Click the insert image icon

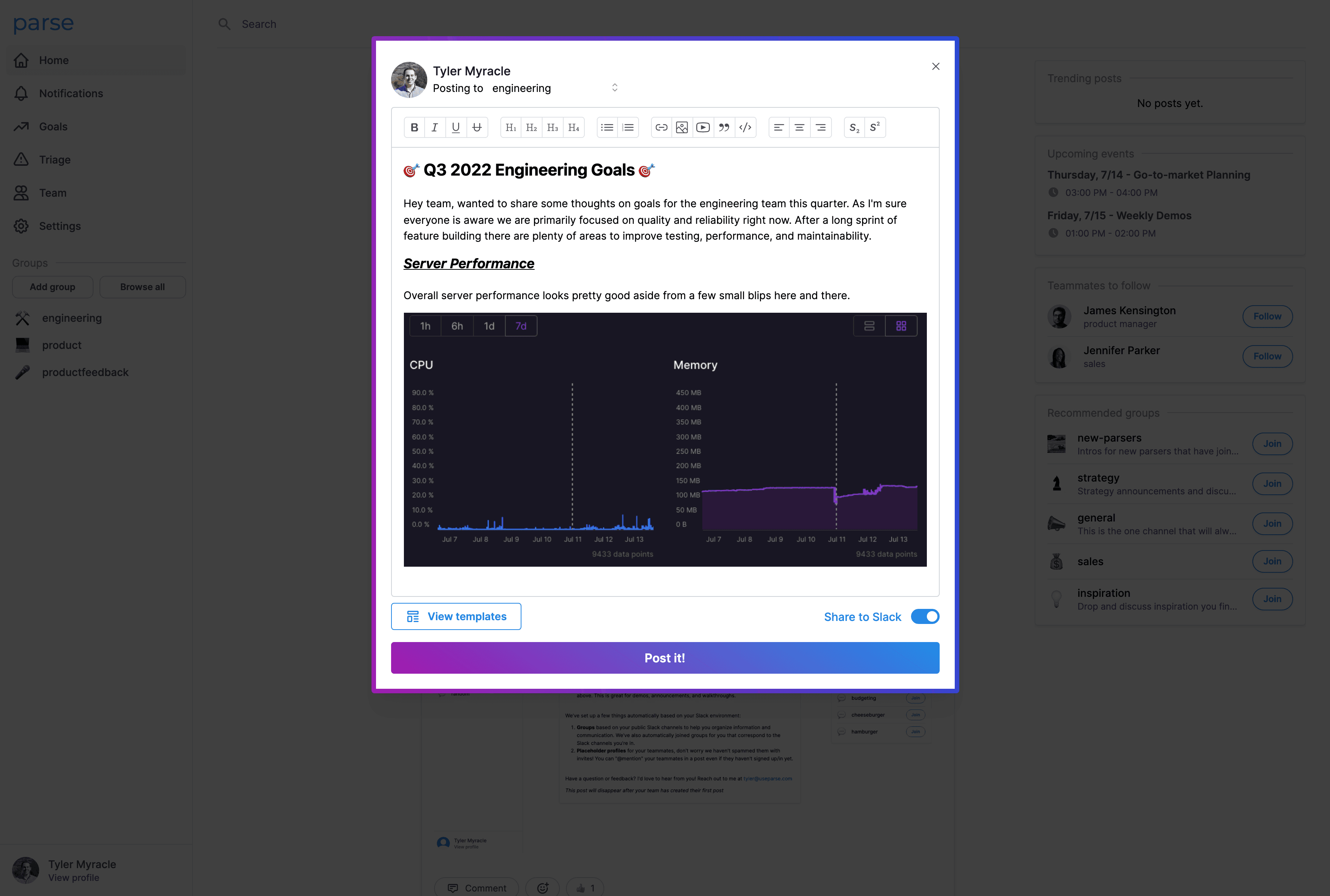(682, 127)
